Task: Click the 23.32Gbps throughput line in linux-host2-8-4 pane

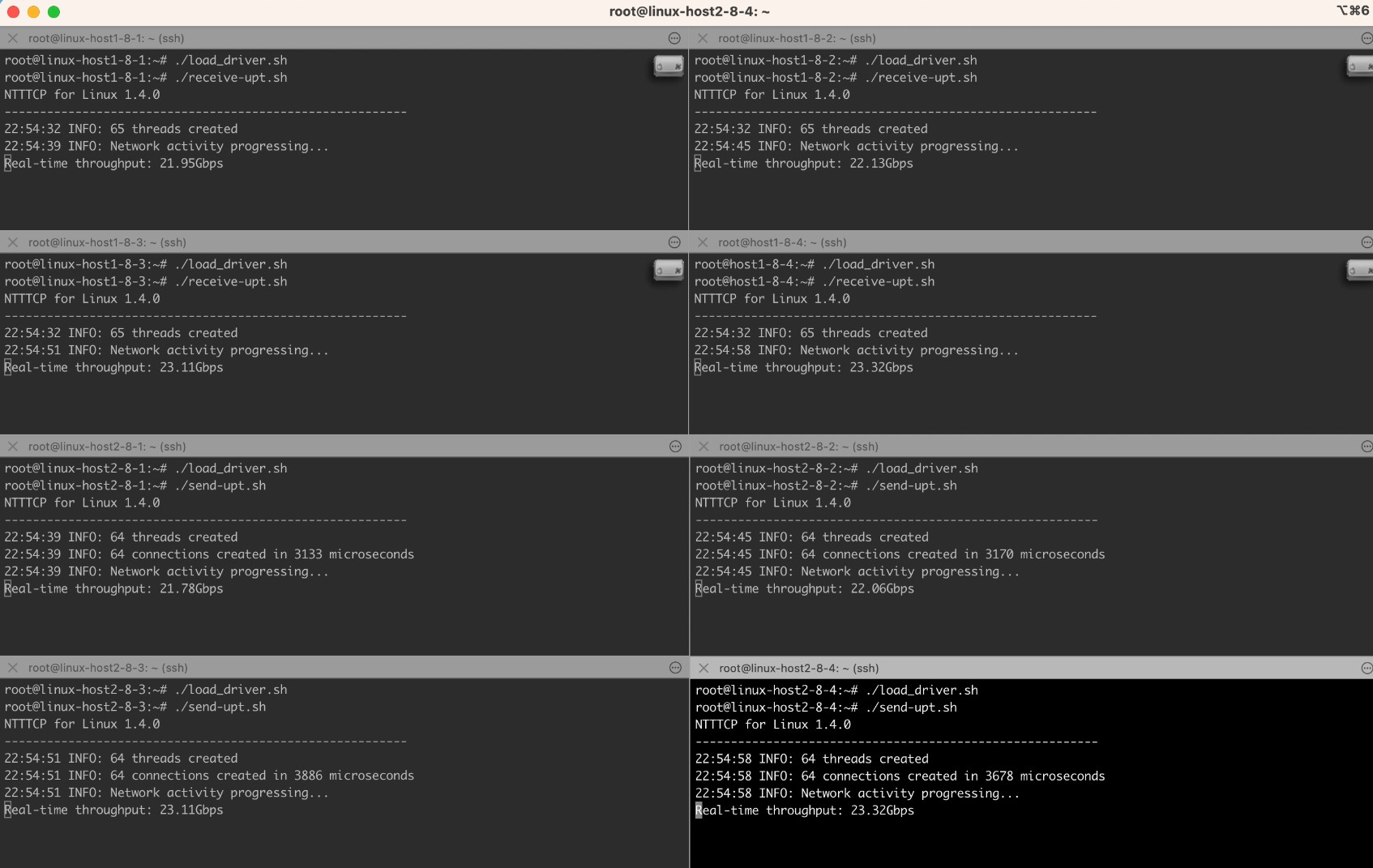Action: (804, 810)
